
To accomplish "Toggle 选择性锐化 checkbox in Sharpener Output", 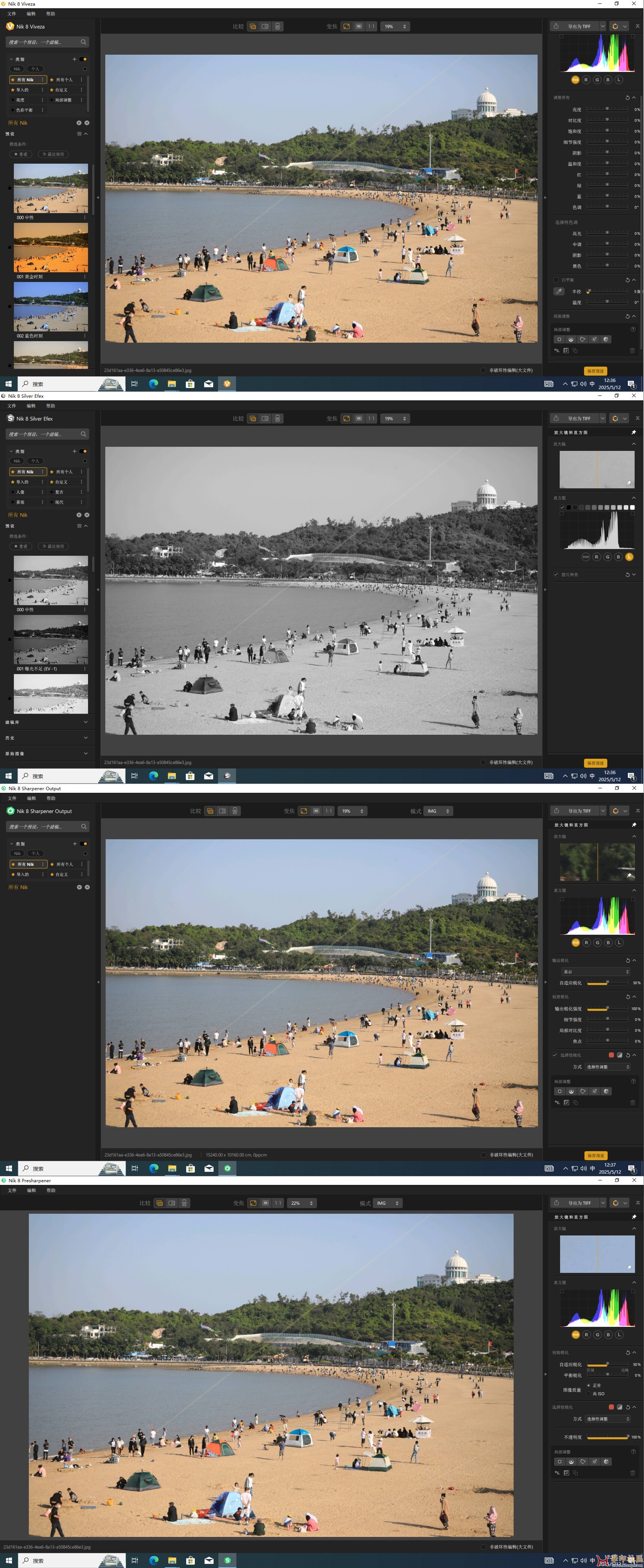I will coord(554,1055).
